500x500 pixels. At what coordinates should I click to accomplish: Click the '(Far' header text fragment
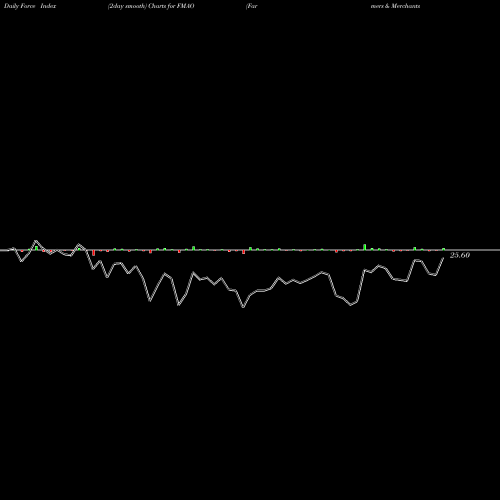pos(252,6)
